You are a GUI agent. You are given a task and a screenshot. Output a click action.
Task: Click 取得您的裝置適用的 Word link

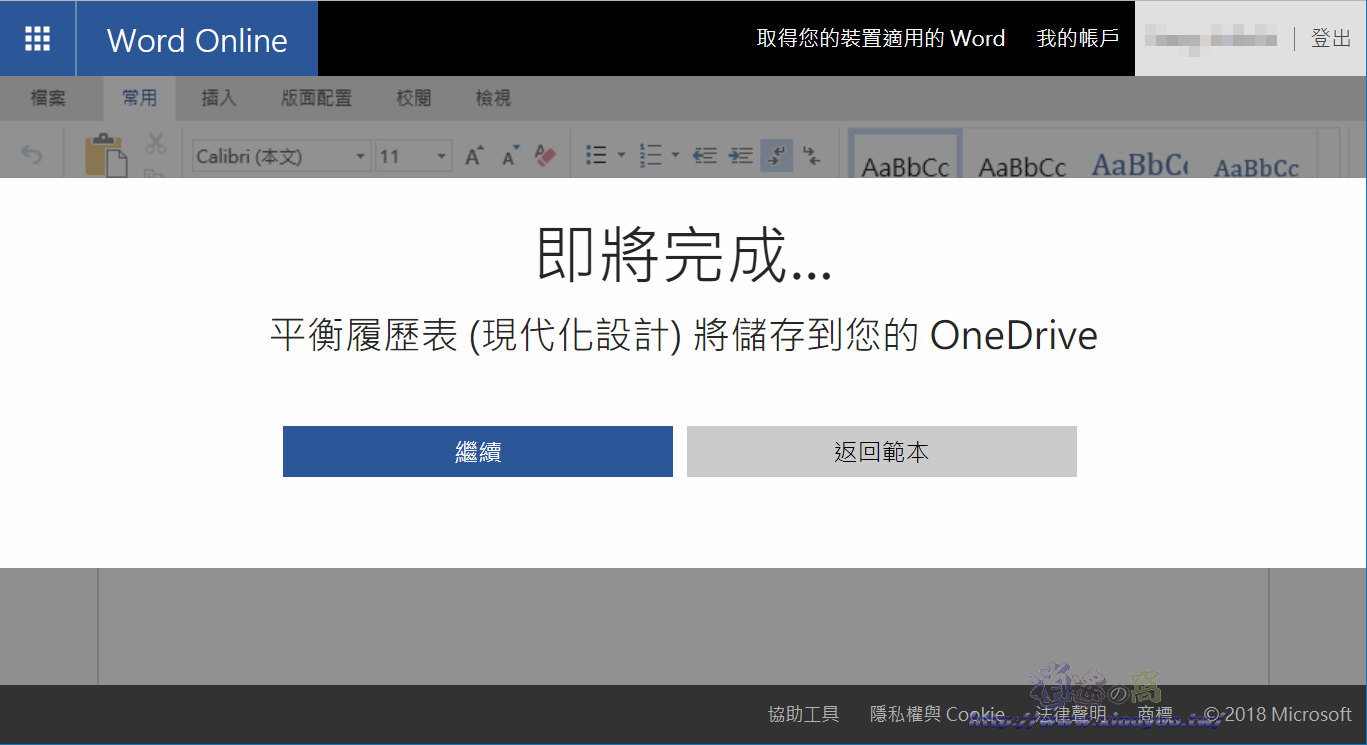coord(881,39)
